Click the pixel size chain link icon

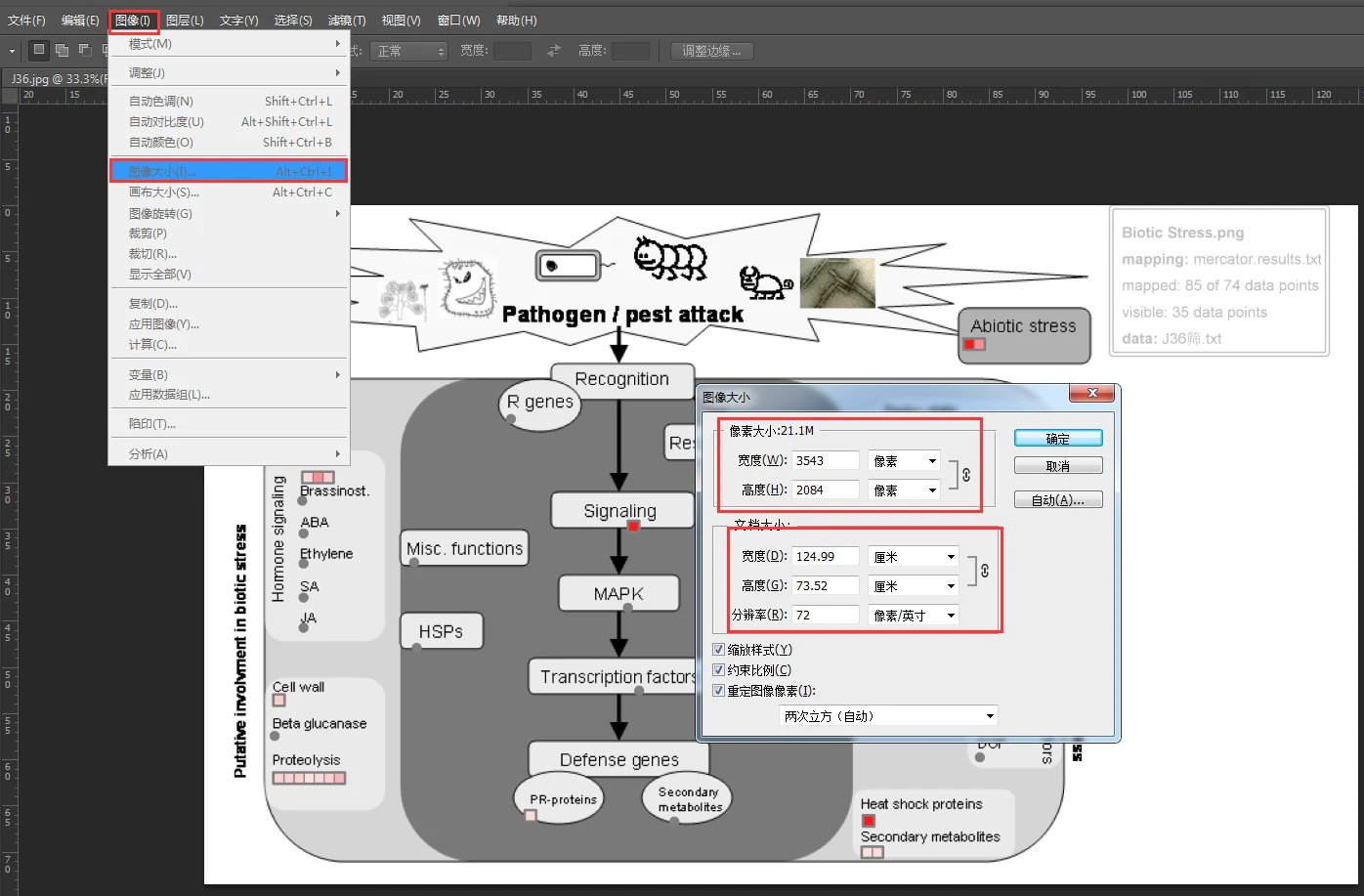966,475
